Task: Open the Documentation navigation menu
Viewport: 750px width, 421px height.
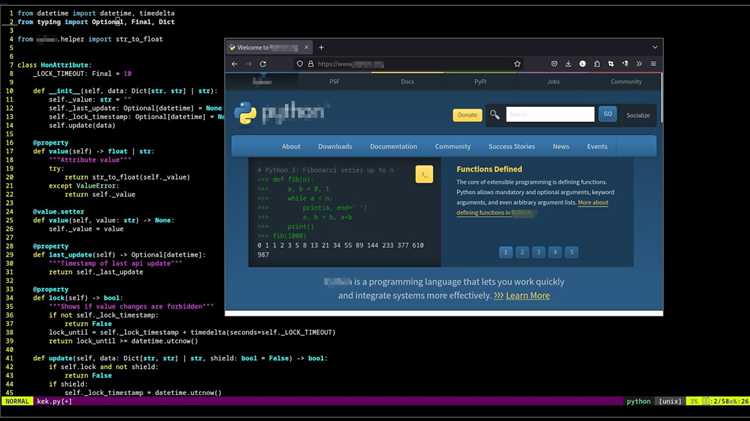Action: pos(393,146)
